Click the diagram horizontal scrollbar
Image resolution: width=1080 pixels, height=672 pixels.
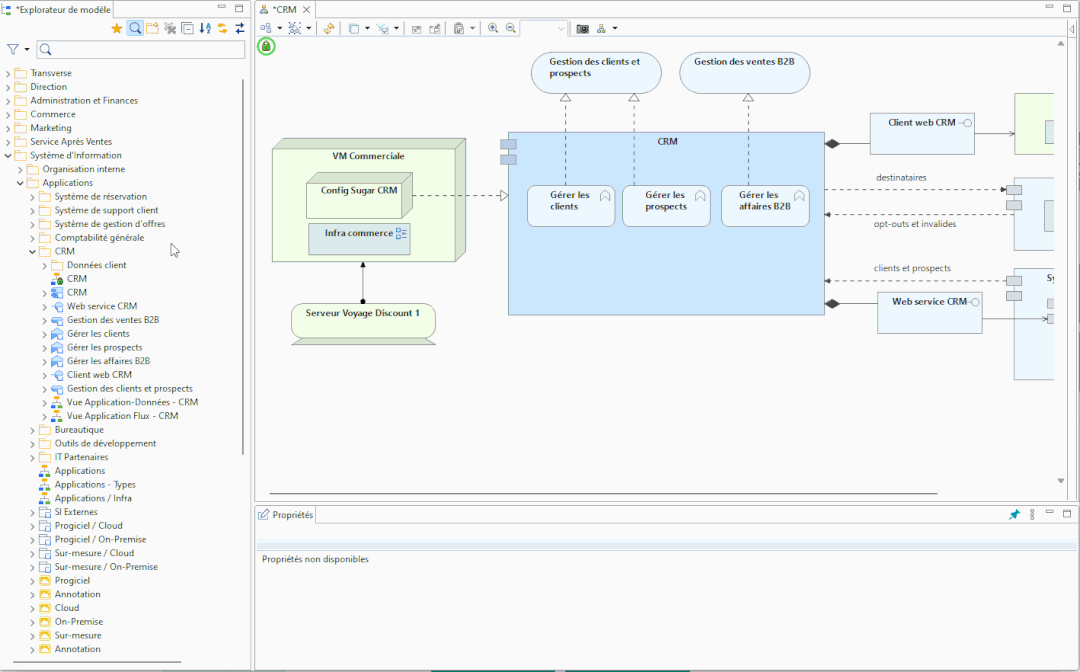point(603,494)
